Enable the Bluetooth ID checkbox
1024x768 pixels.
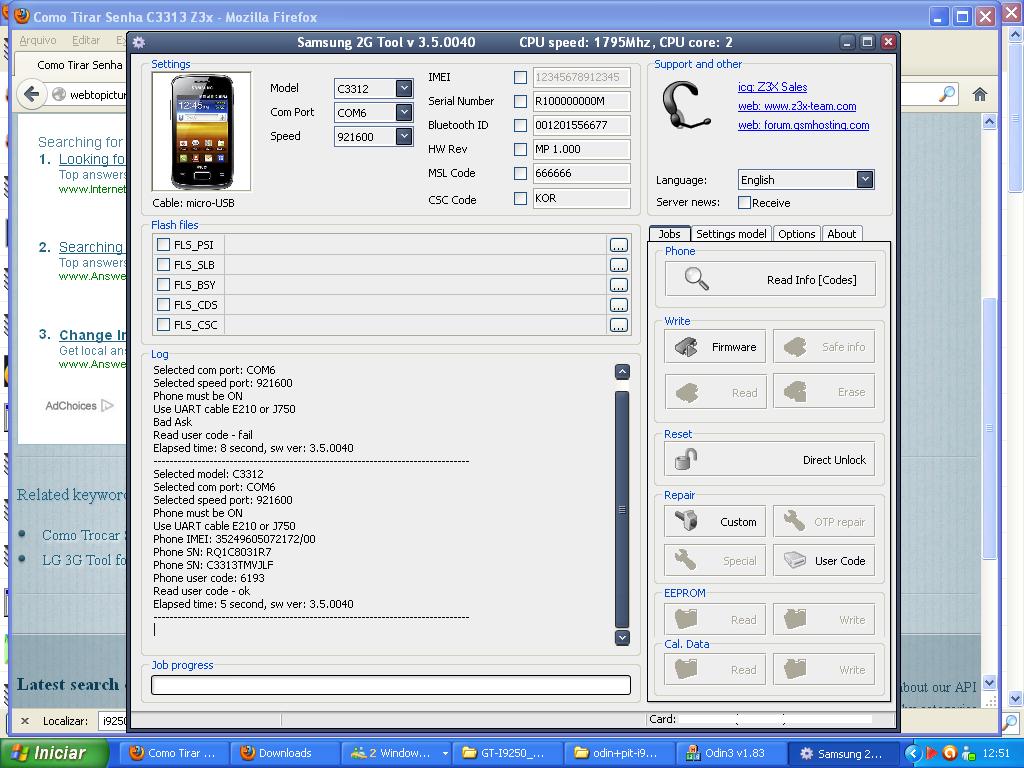coord(520,125)
